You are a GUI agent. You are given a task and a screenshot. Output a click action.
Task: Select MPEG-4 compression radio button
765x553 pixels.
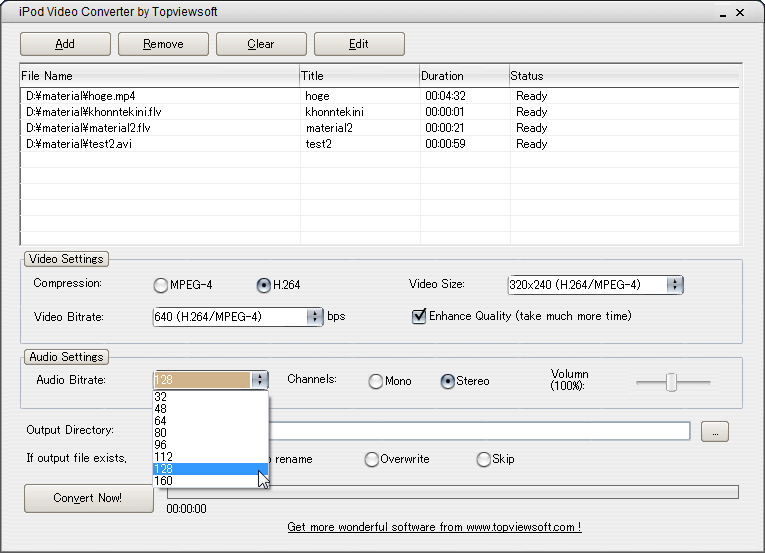161,285
